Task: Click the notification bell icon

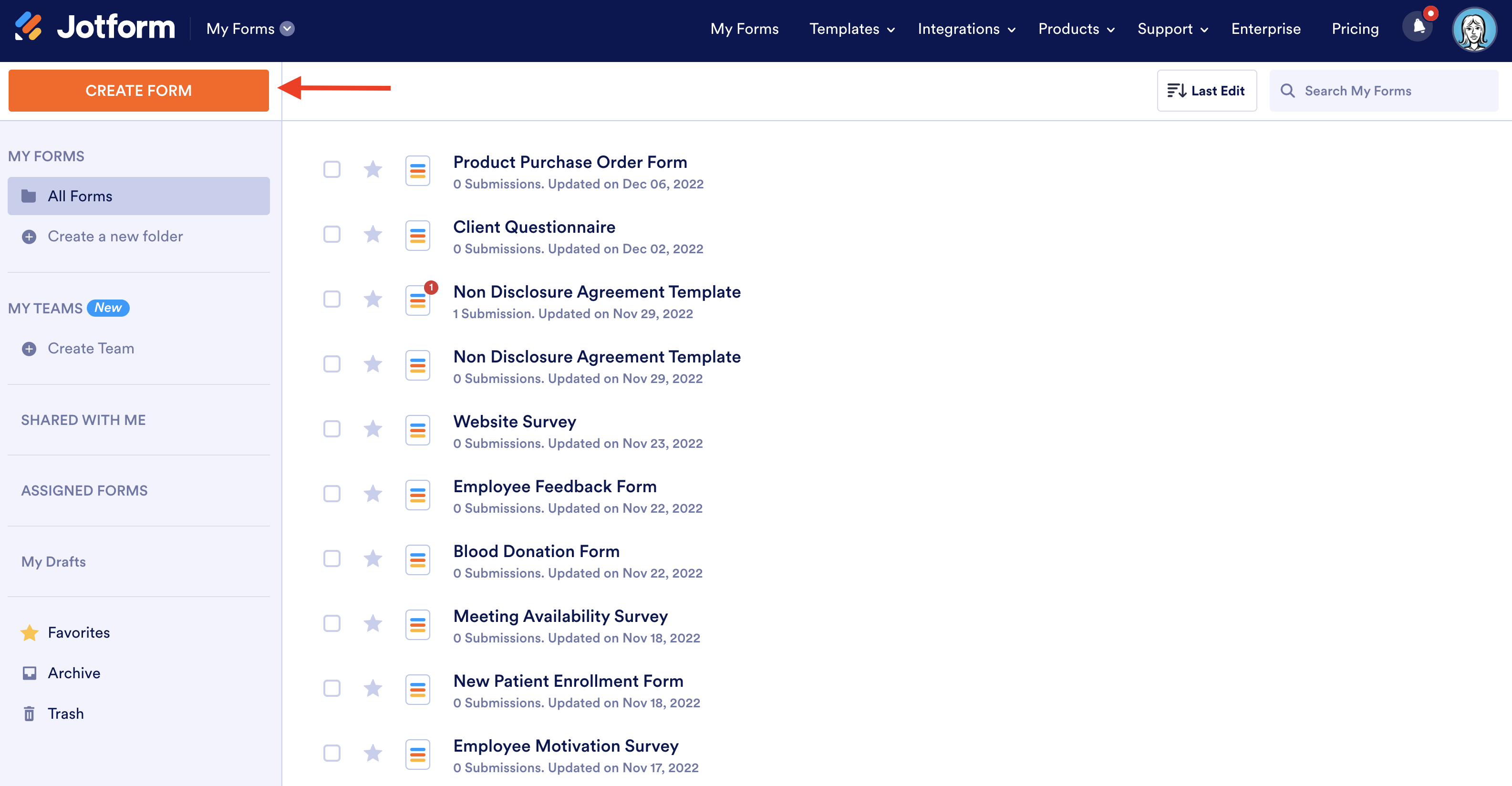Action: click(x=1418, y=27)
